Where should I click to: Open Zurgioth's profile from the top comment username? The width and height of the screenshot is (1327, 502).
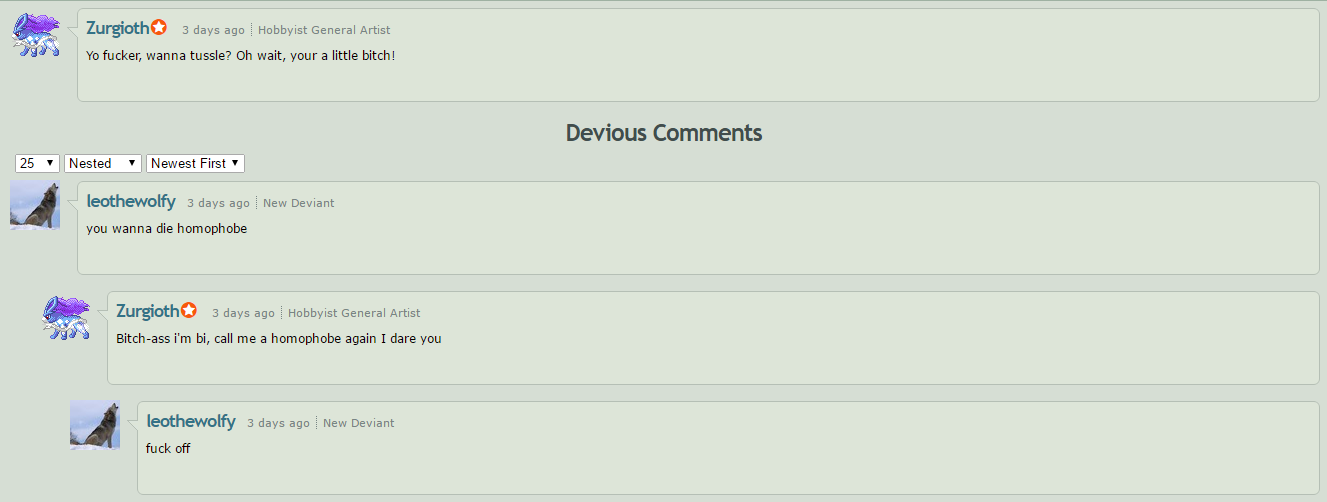pos(117,29)
